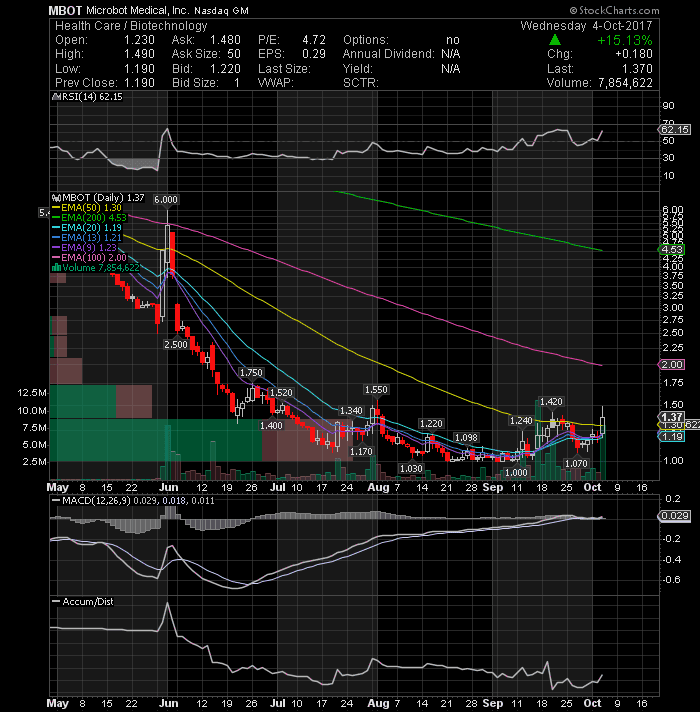This screenshot has height=712, width=700.
Task: Click the 12.5M volume axis label
Action: pos(32,393)
